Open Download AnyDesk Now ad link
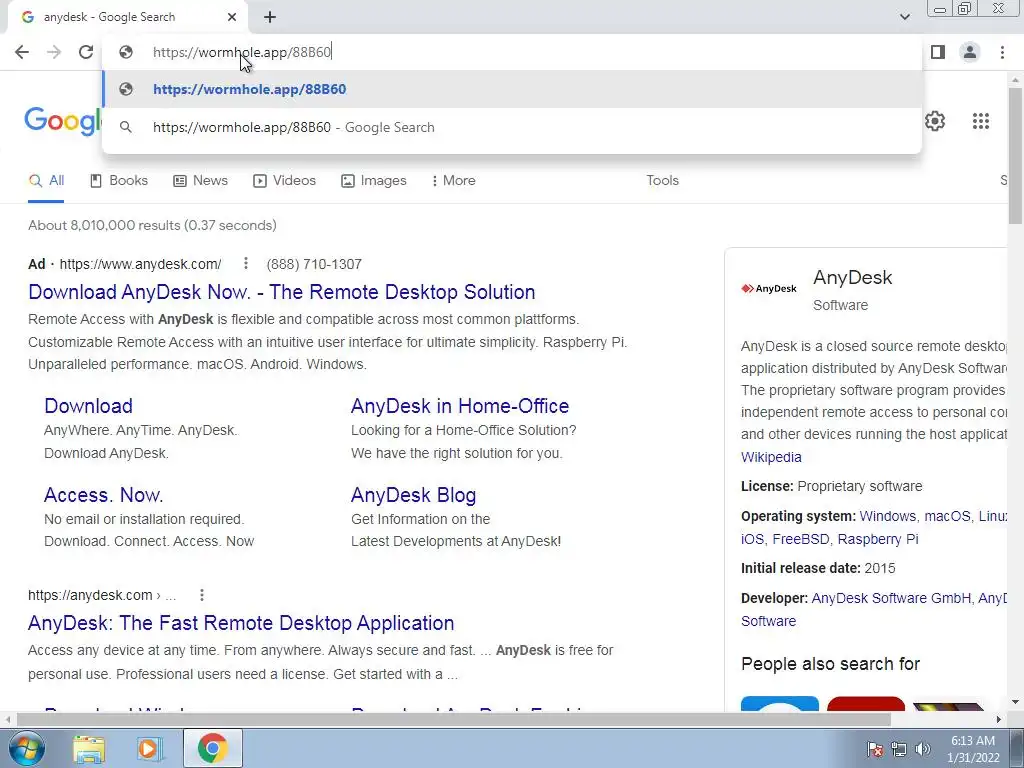This screenshot has width=1024, height=768. pos(281,292)
